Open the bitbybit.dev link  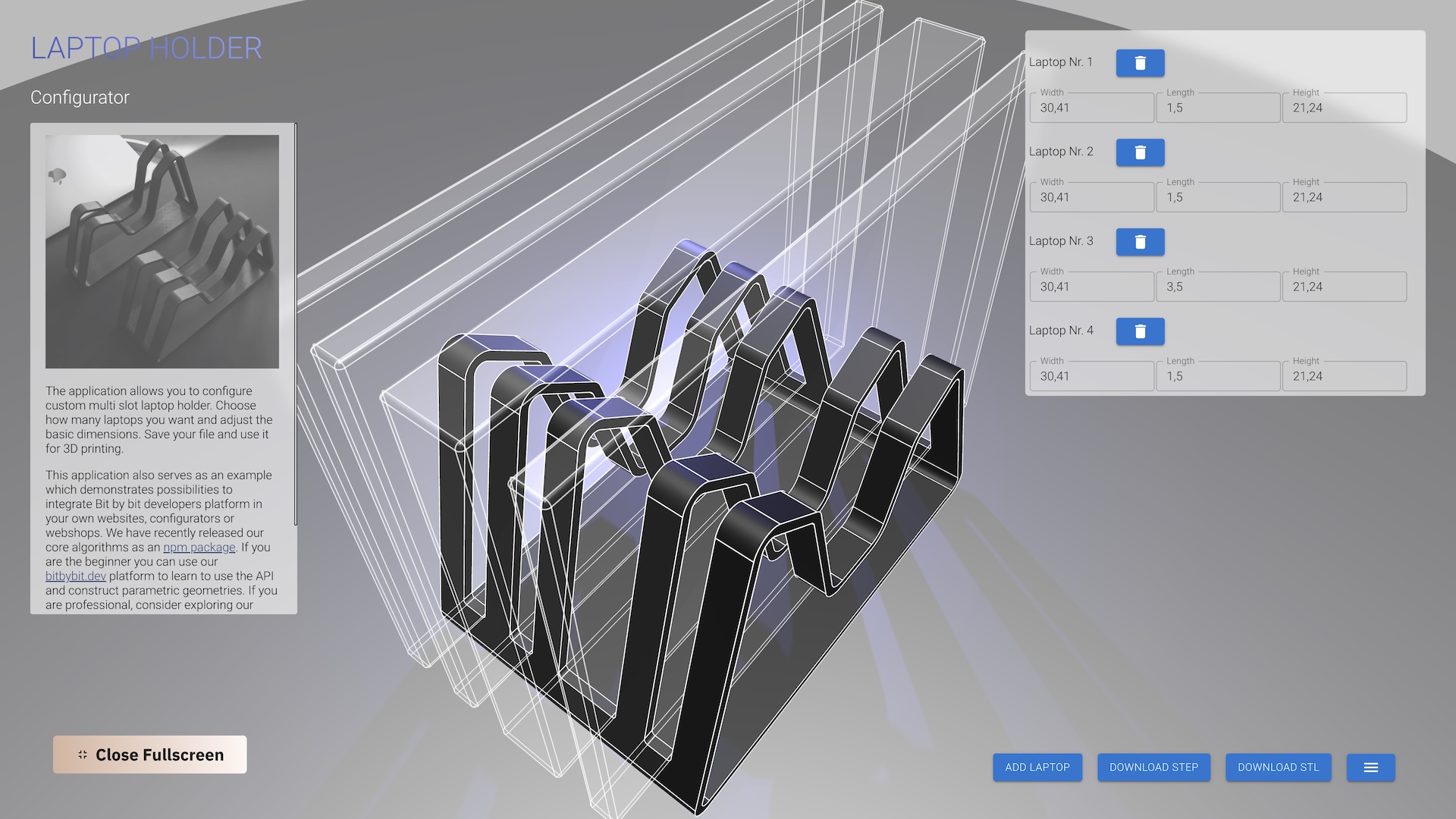(76, 576)
